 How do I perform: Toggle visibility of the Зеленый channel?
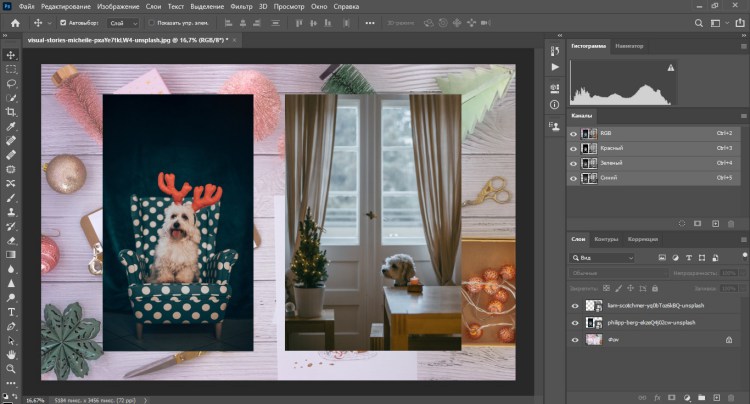[574, 164]
